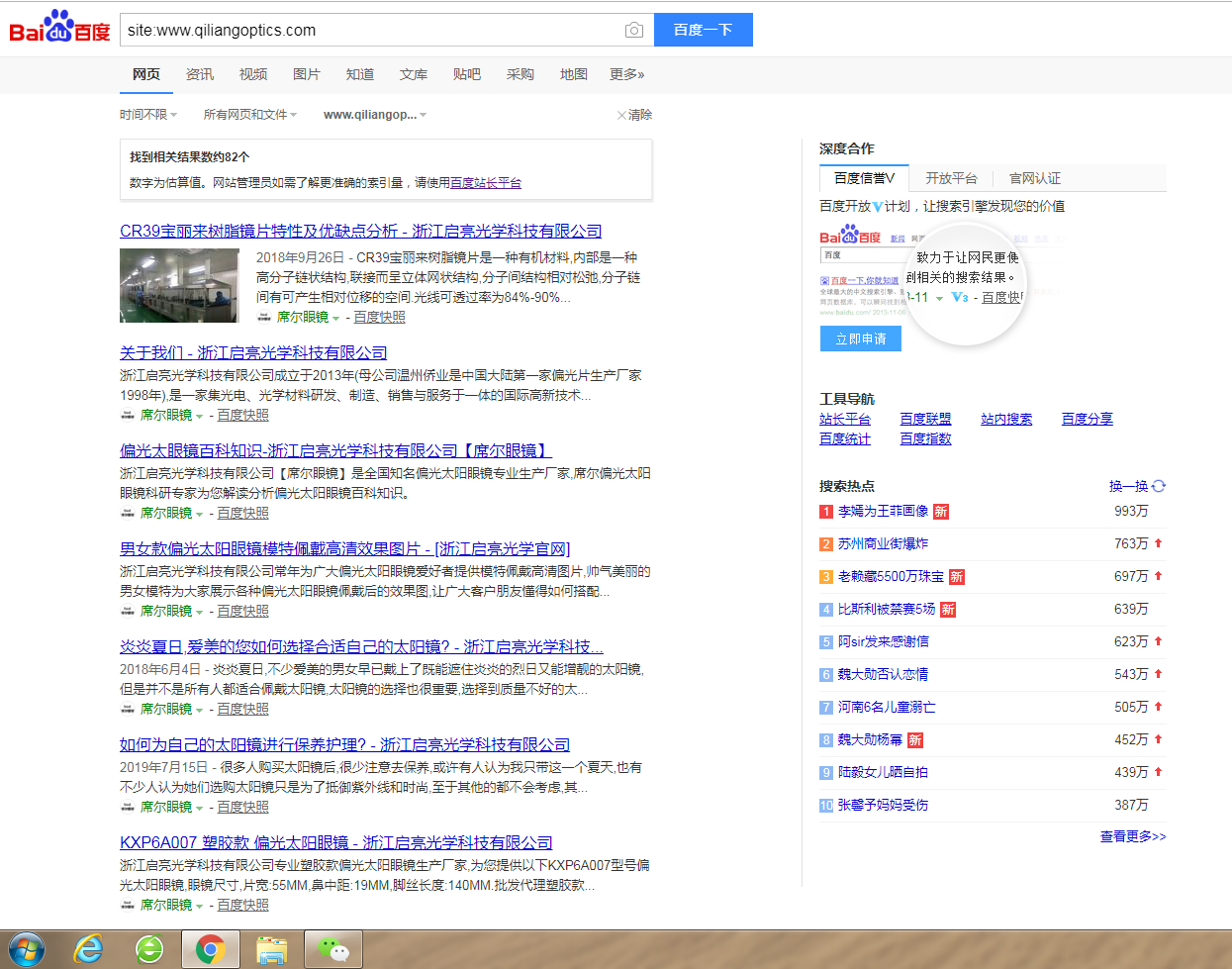Open the 偏光太眼镜百科知识 result link
This screenshot has width=1232, height=969.
tap(335, 450)
